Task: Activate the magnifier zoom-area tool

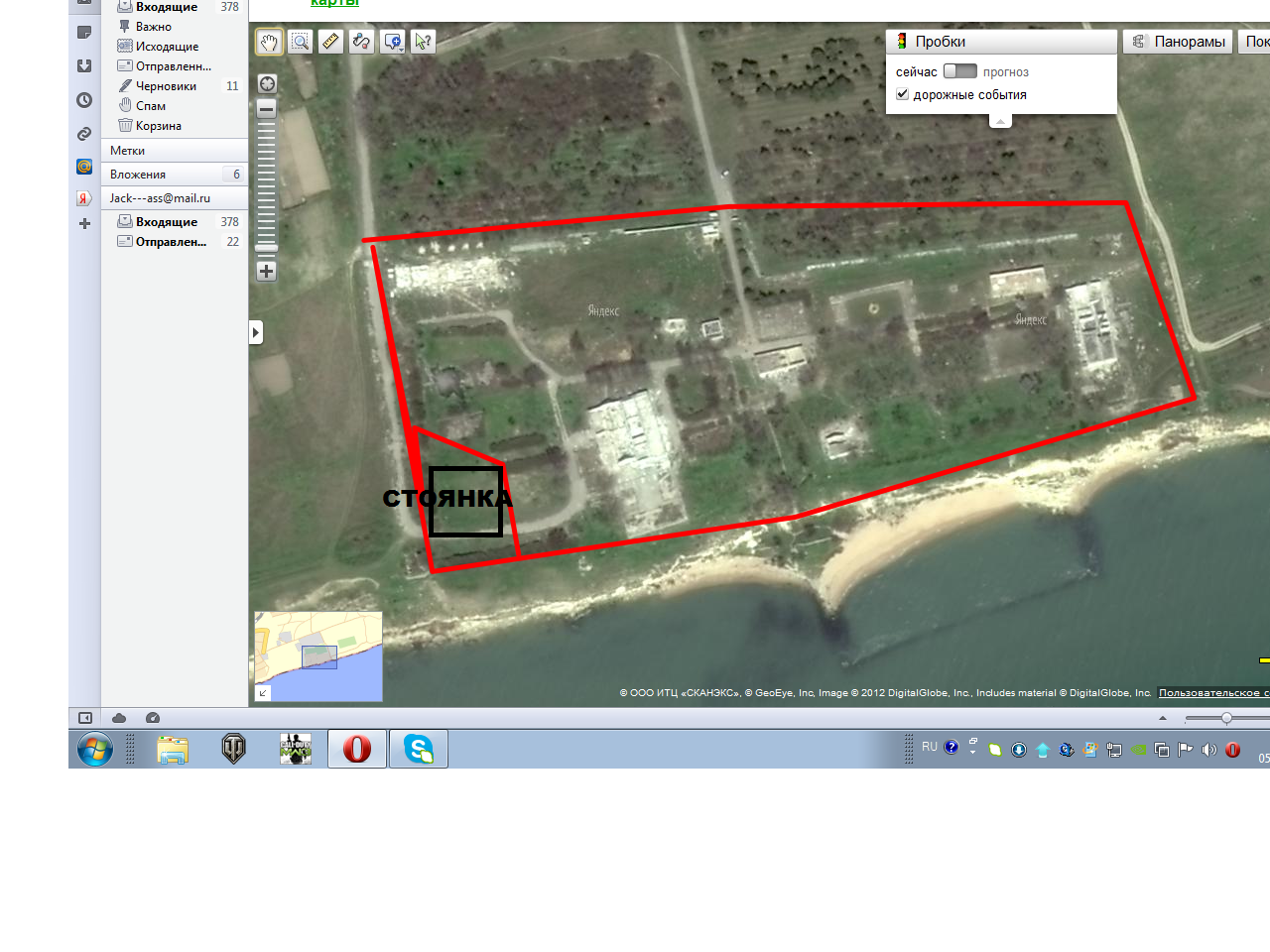Action: click(x=300, y=42)
